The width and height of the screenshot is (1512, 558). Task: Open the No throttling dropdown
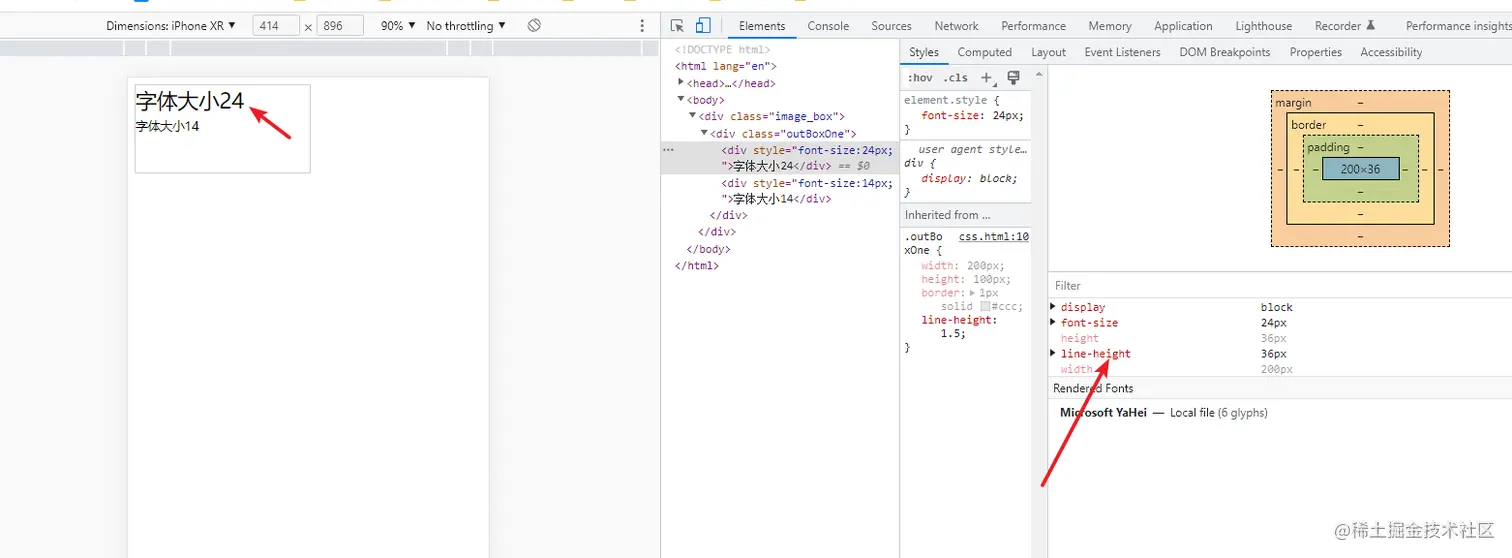[x=466, y=26]
